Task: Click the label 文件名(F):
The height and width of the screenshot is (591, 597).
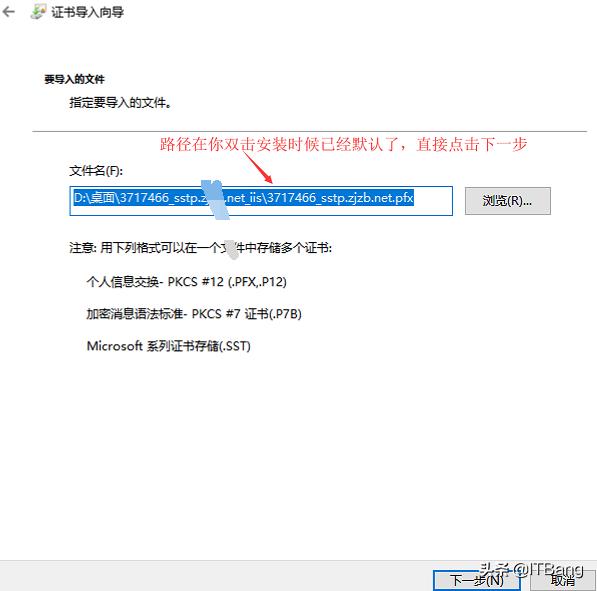Action: click(96, 171)
